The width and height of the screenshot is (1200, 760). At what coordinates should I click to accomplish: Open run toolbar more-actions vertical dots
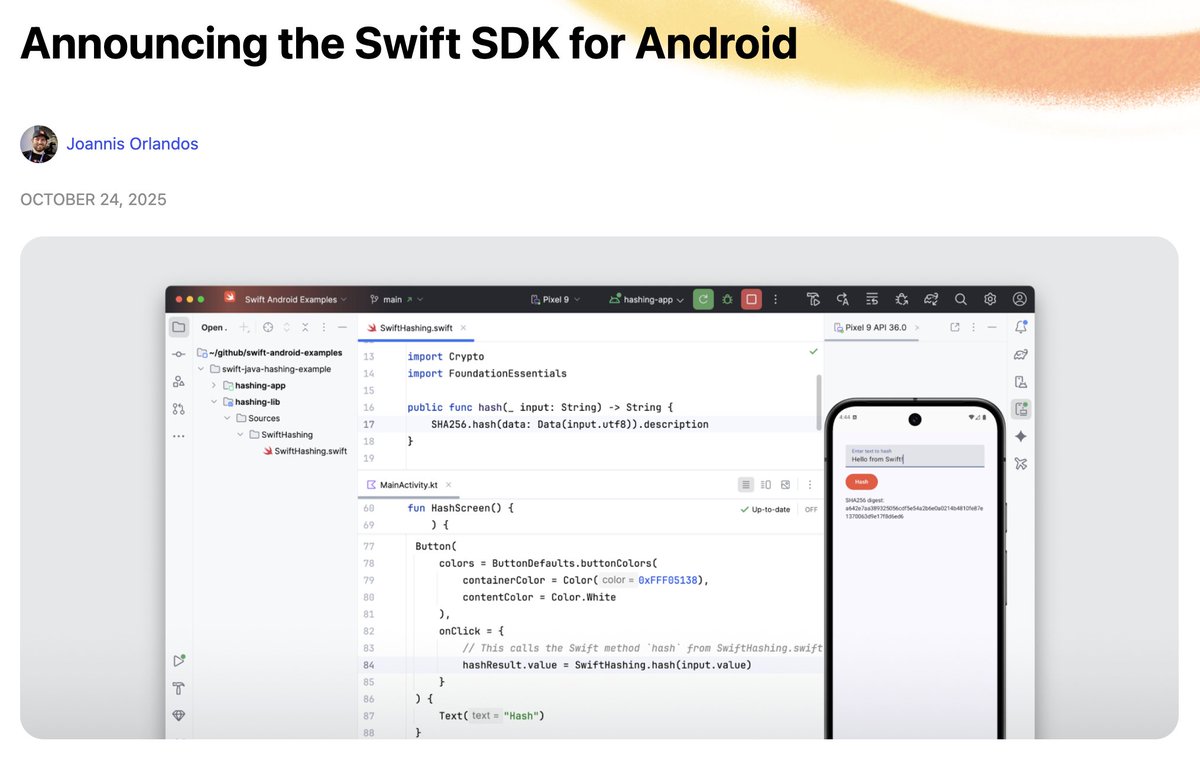tap(775, 299)
